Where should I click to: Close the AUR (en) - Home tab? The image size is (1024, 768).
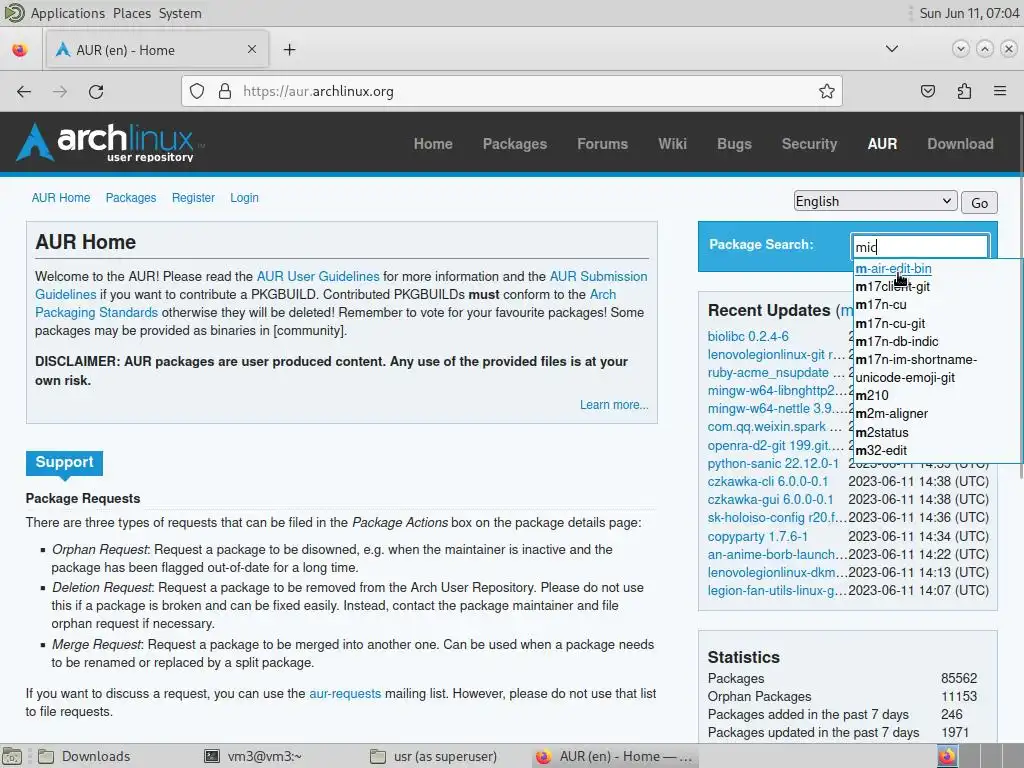coord(252,49)
